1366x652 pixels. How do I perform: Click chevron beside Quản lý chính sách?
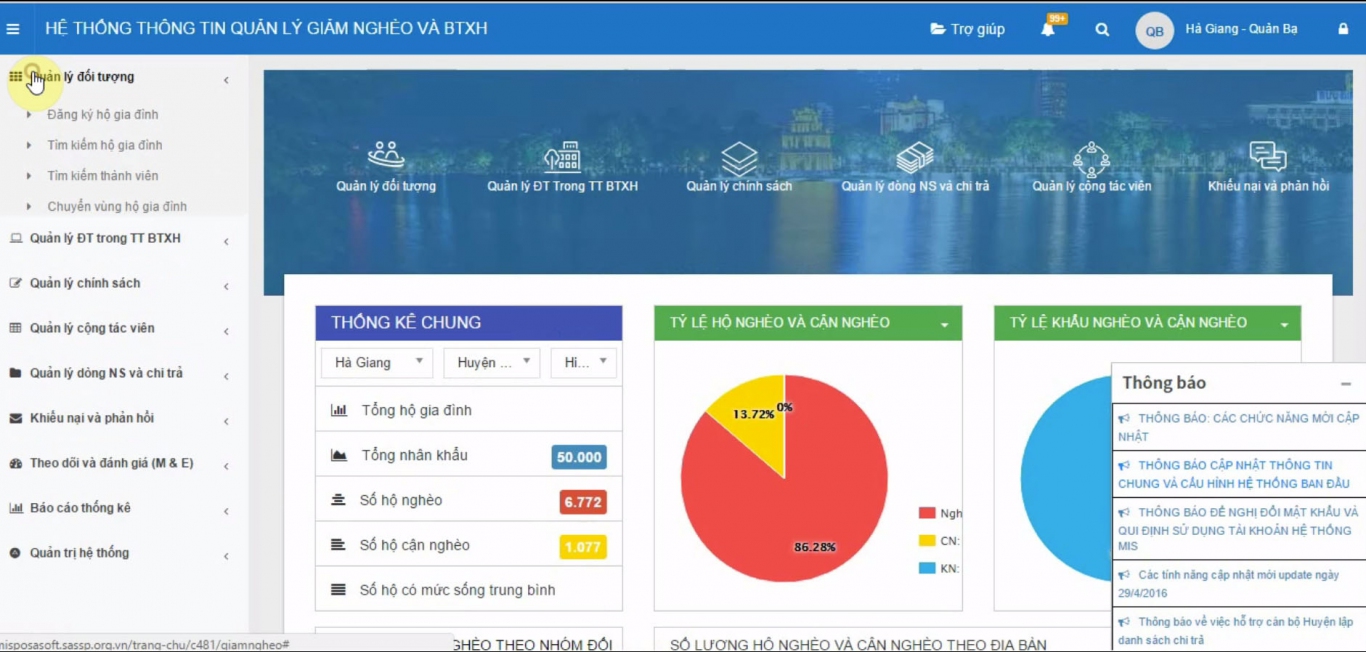[x=226, y=287]
